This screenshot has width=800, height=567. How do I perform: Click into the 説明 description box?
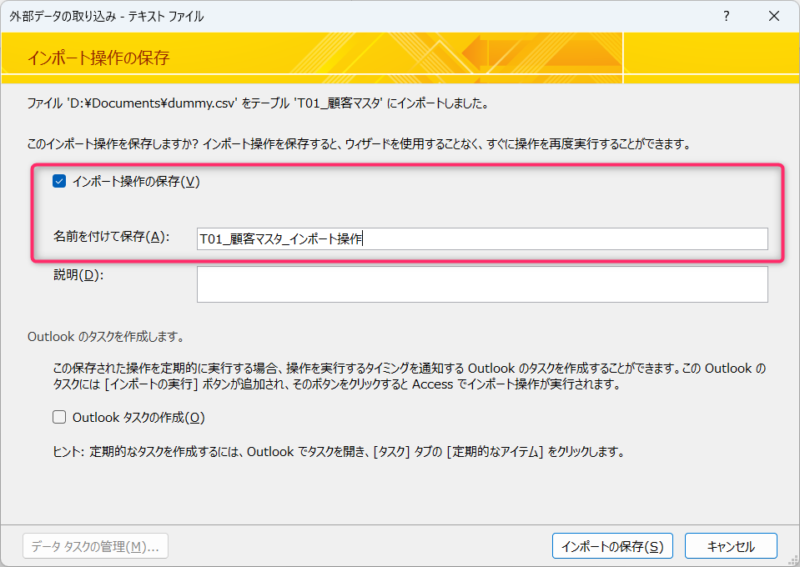(482, 284)
